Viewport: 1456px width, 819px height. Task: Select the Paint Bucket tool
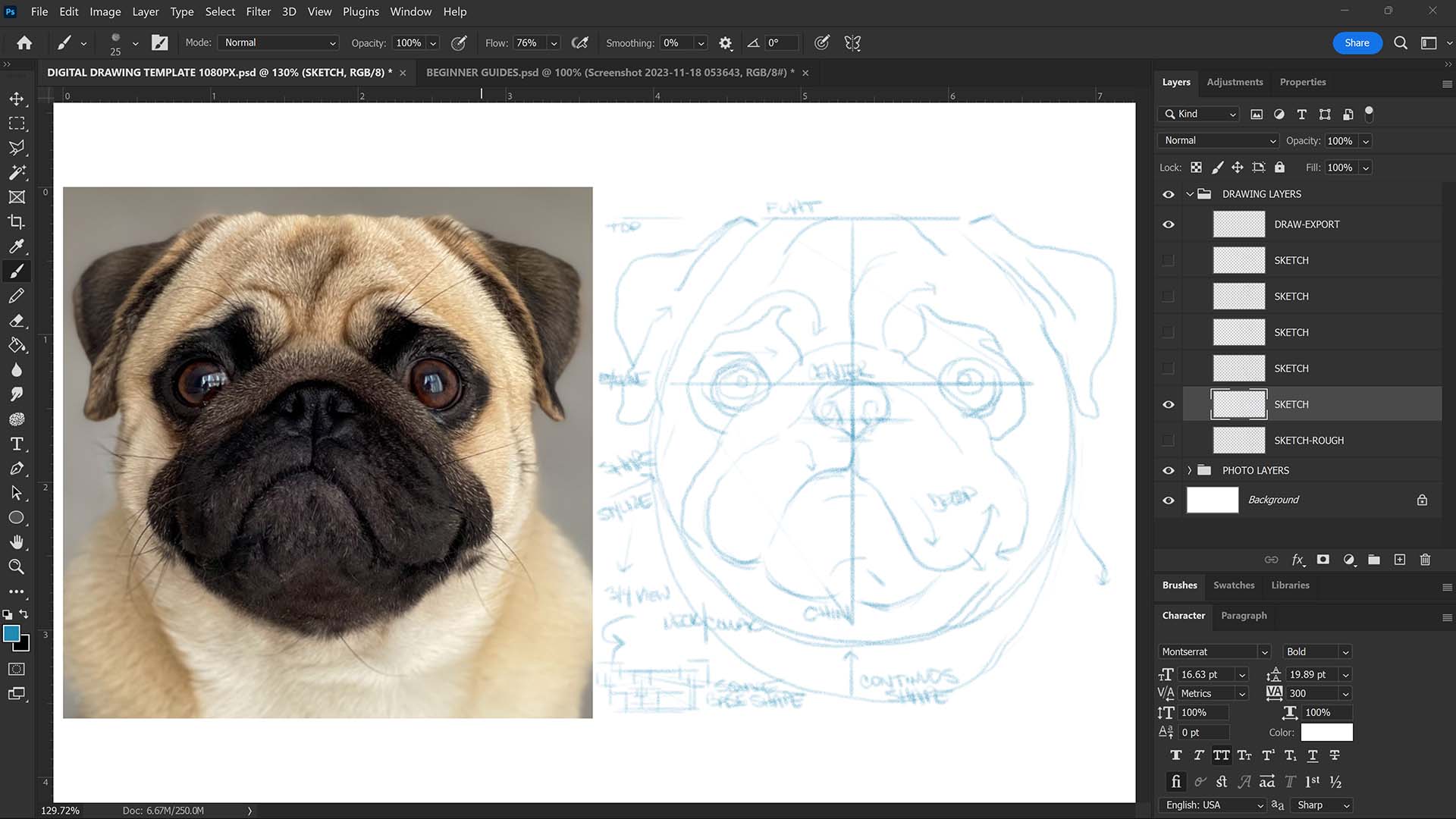click(x=17, y=345)
